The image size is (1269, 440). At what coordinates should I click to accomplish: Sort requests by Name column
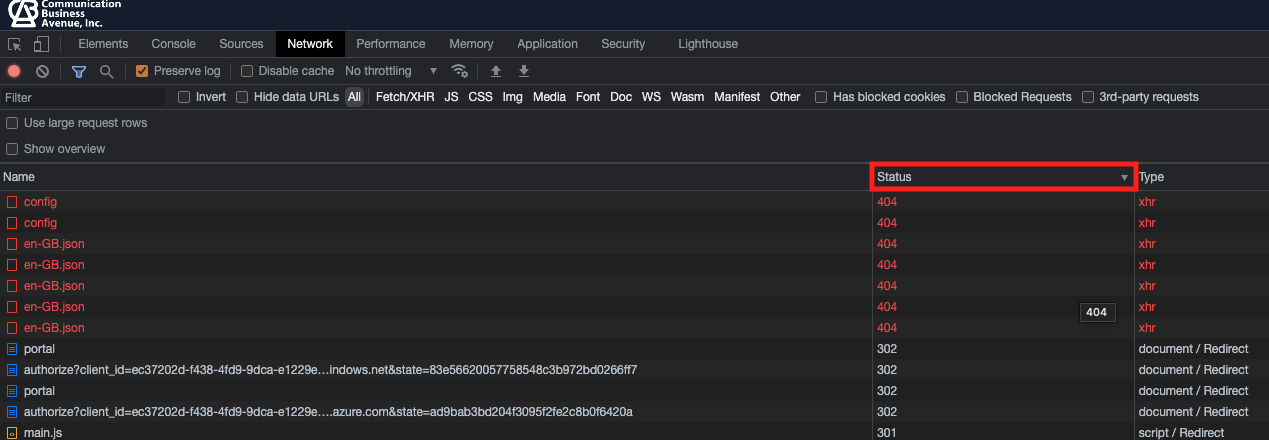(435, 177)
